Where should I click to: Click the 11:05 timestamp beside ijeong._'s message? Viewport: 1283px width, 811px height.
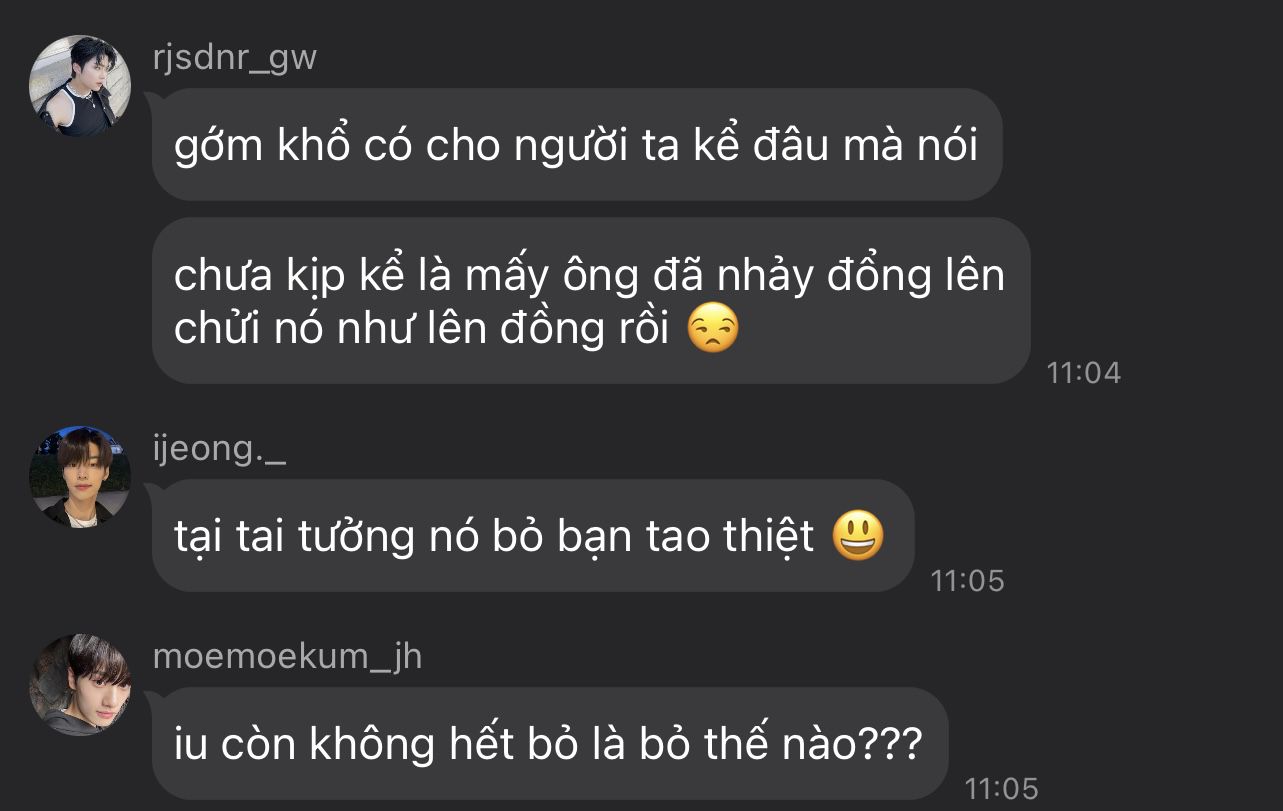[x=967, y=581]
